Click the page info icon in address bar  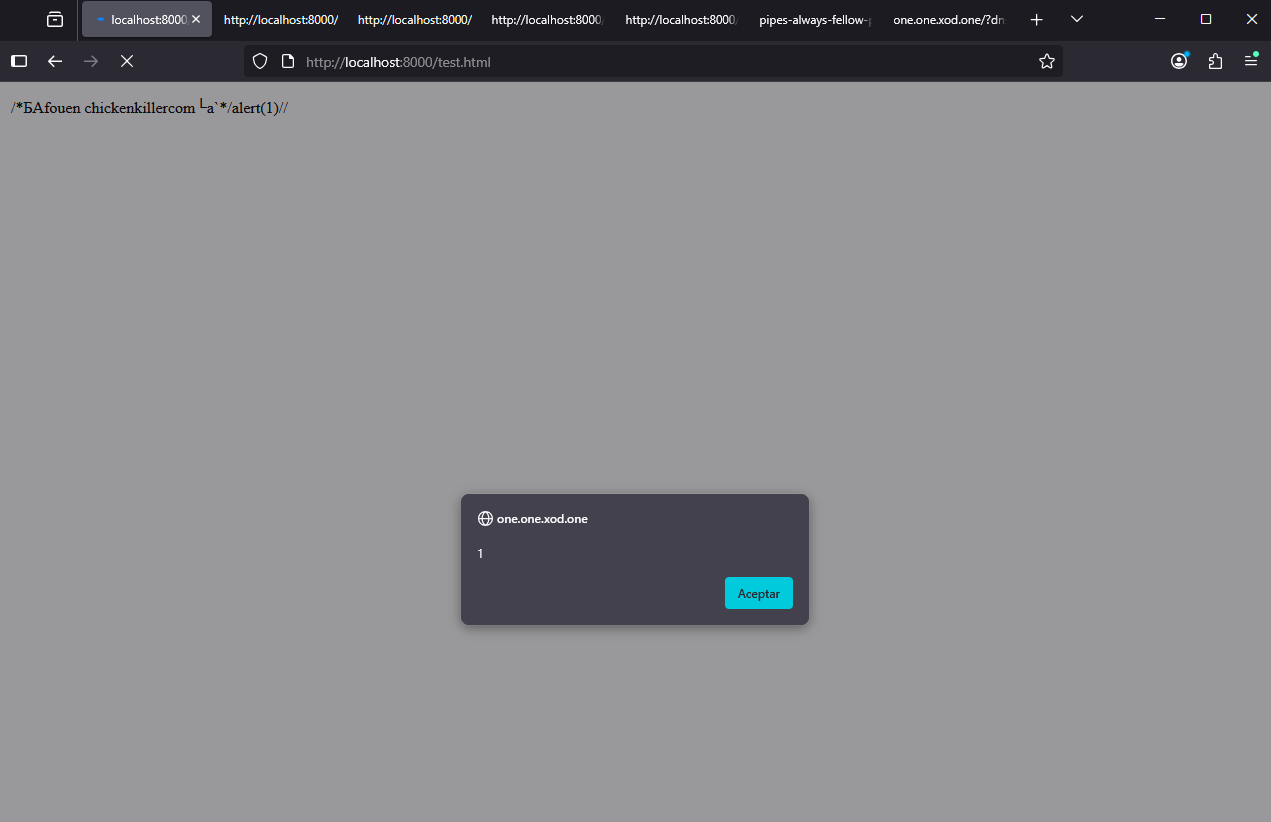(288, 61)
